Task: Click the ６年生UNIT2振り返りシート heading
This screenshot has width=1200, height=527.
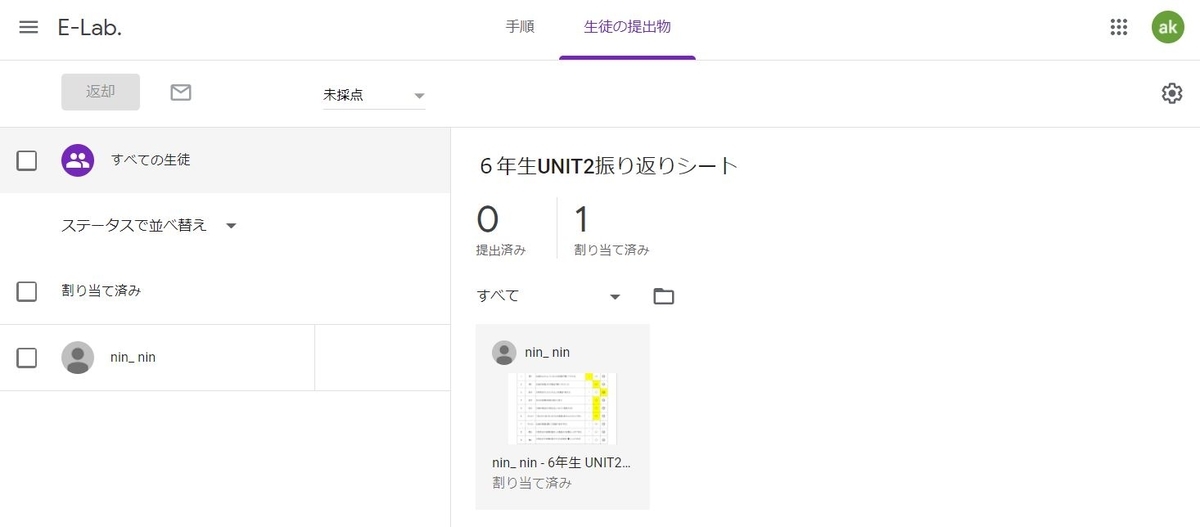Action: (608, 166)
